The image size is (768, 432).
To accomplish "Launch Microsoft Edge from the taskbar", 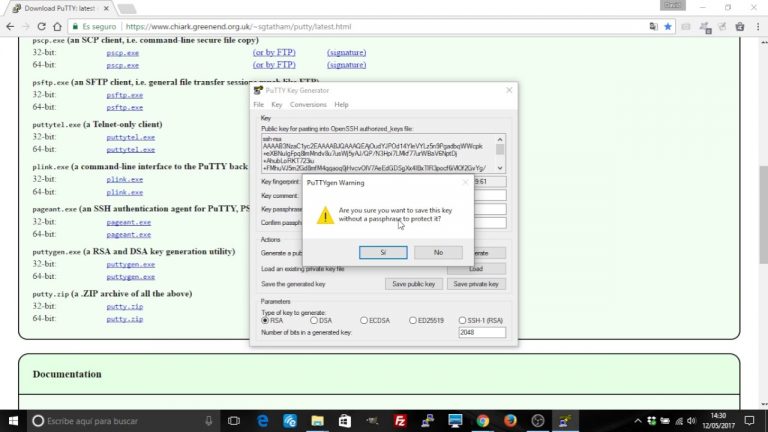I will (263, 421).
